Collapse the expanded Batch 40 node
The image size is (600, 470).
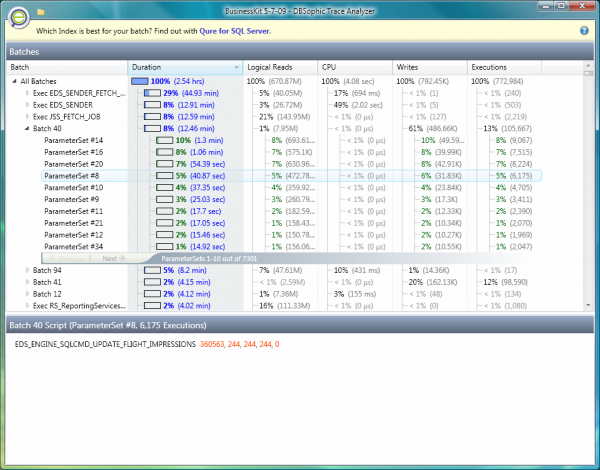27,128
